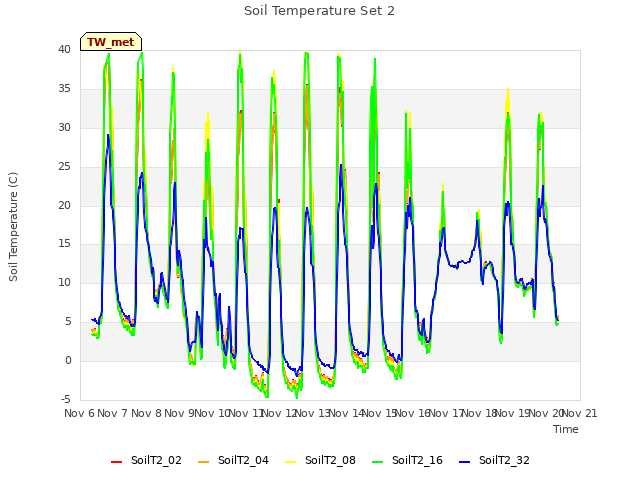
Task: Click the Nov 19 x-axis tick label
Action: 513,413
